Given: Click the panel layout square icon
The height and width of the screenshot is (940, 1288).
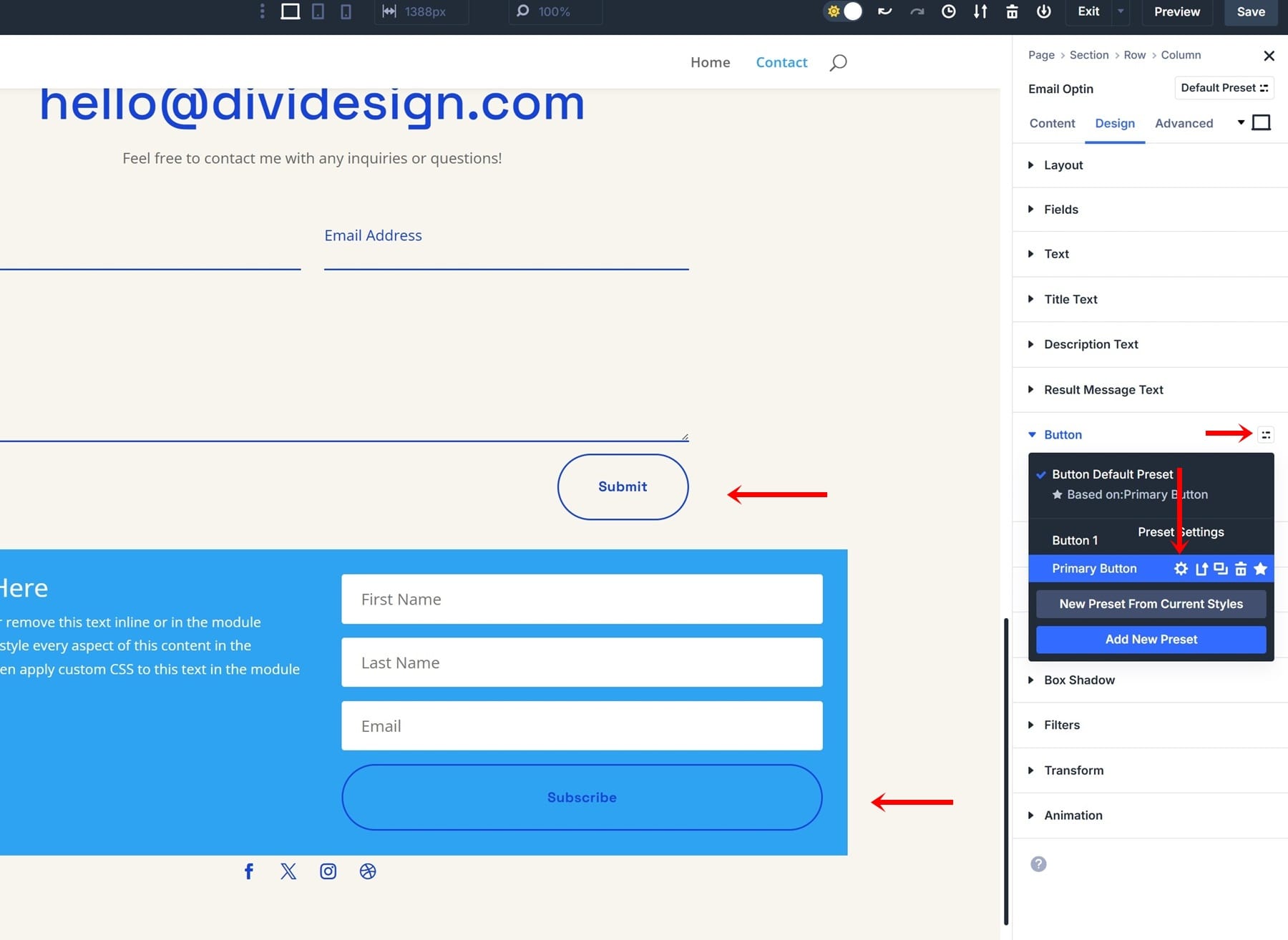Looking at the screenshot, I should coord(1262,122).
